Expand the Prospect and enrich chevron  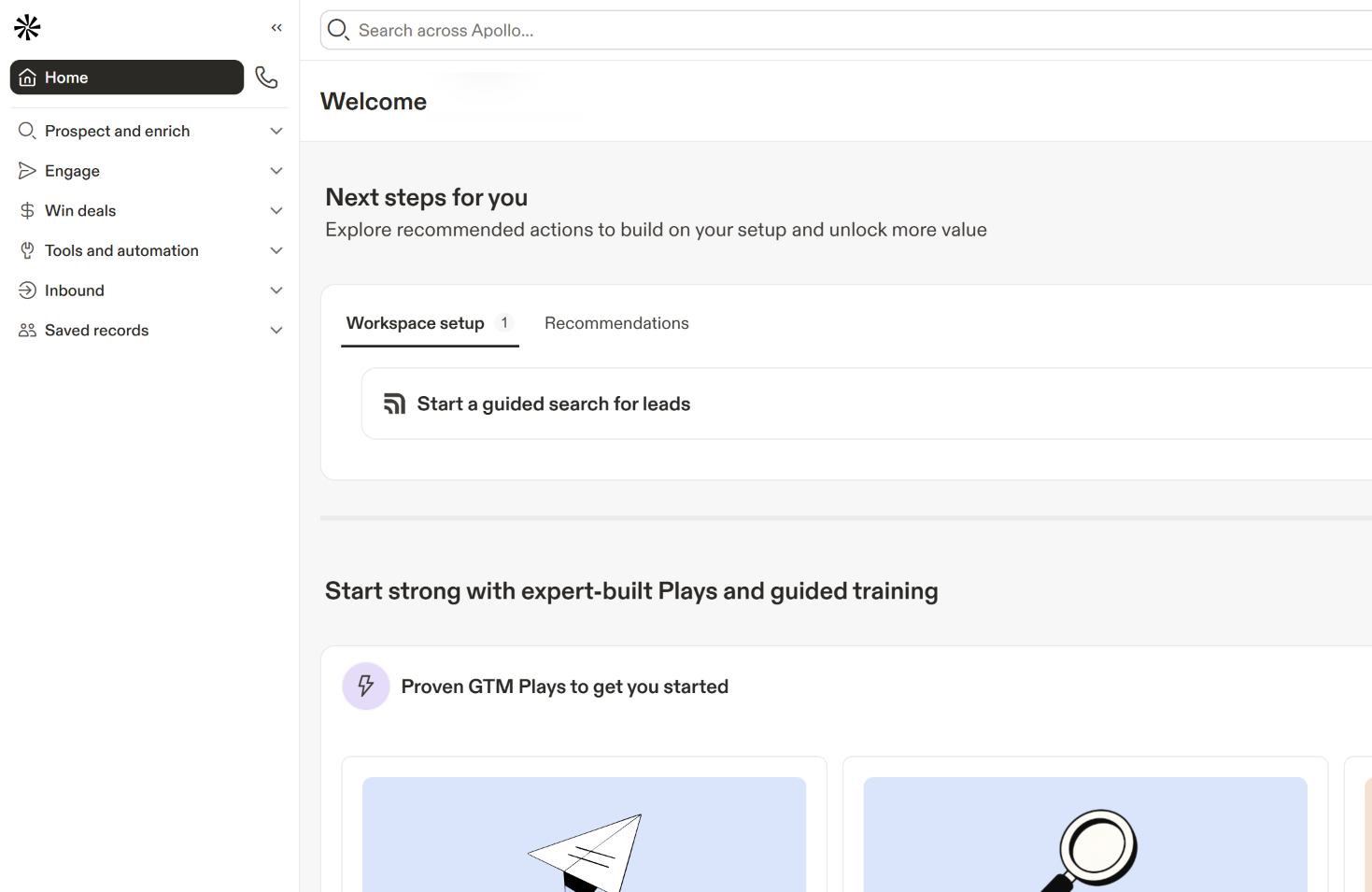276,132
